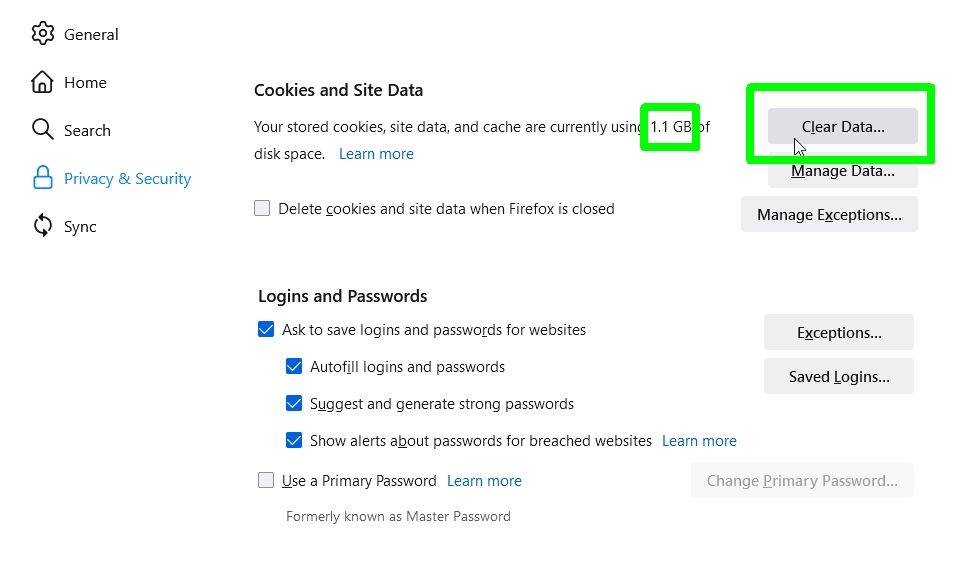
Task: Open Sync settings via sync arrows icon
Action: click(44, 226)
